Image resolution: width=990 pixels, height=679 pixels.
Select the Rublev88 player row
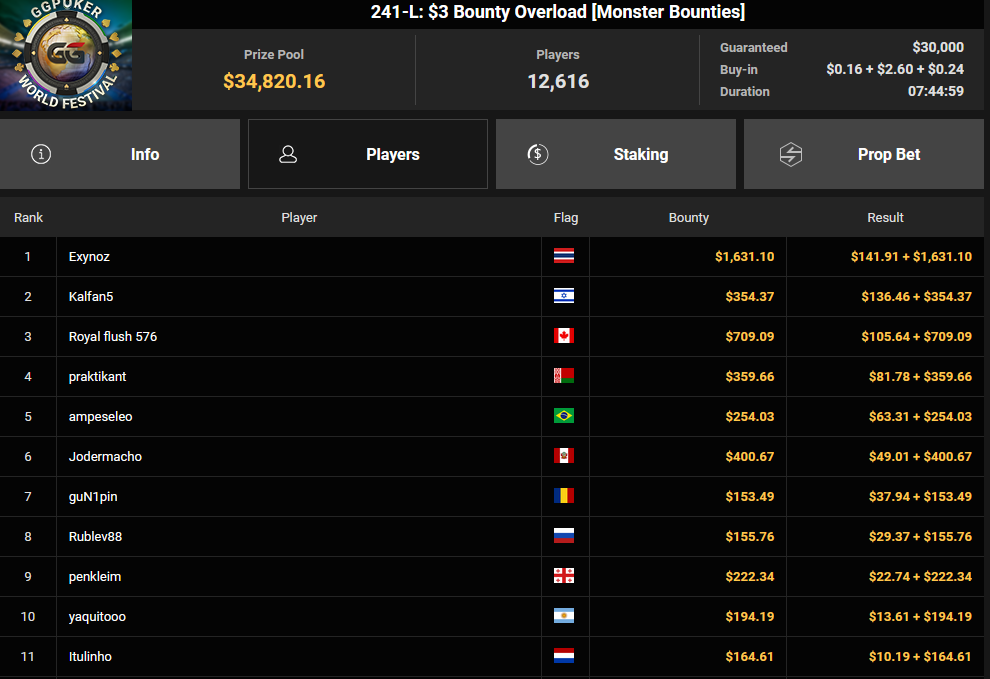coord(492,536)
